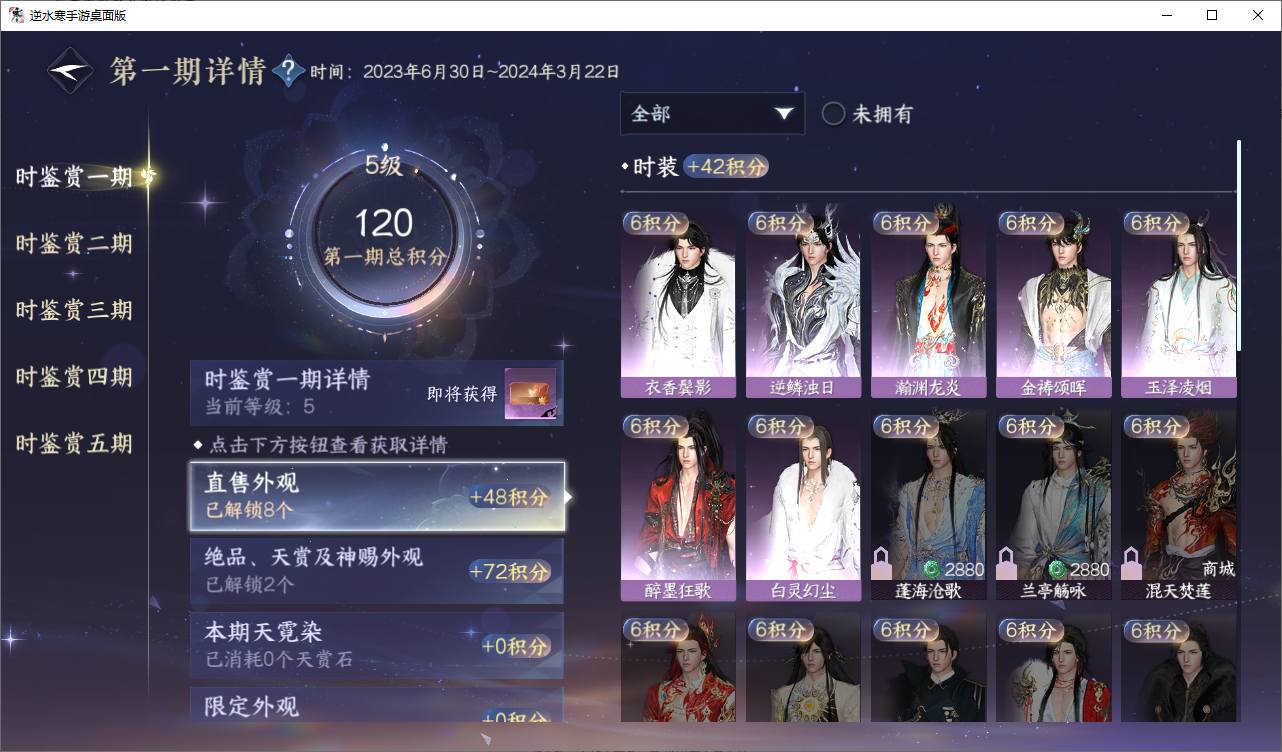Click the lock icon on 混天焚莲
Screen dimensions: 1282x752
coord(1132,561)
